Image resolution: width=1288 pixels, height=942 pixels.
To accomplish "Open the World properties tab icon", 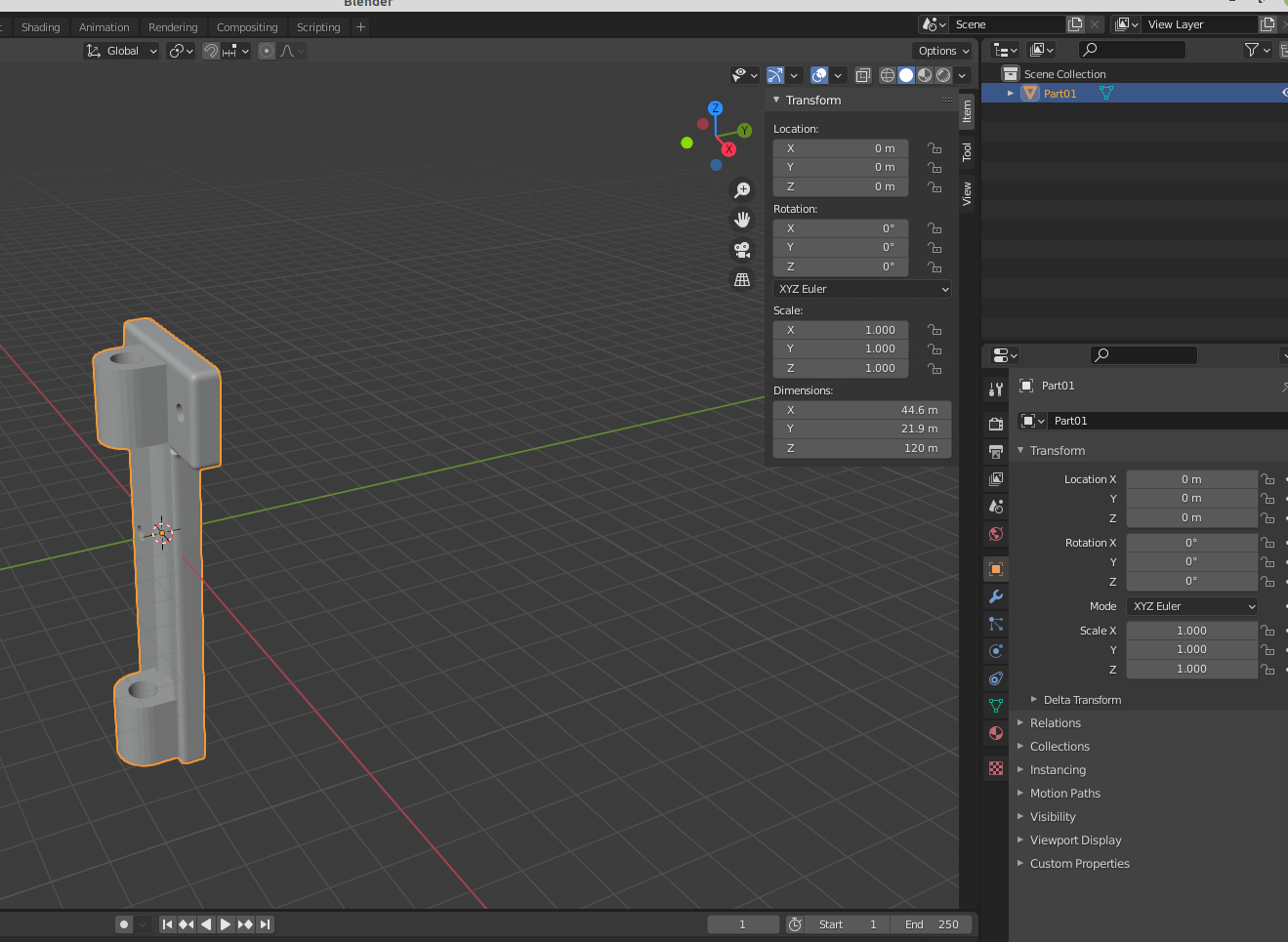I will point(996,534).
